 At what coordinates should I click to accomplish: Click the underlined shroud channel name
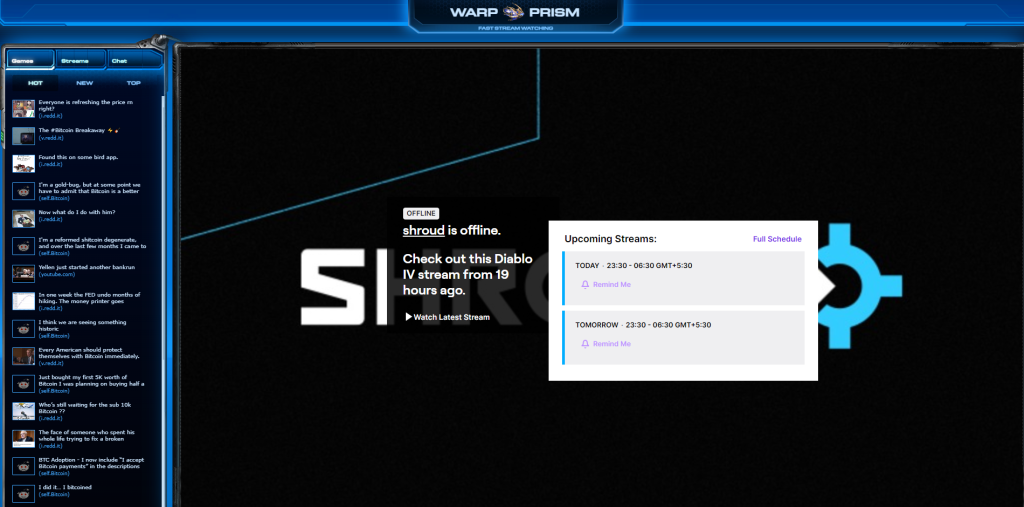coord(423,230)
